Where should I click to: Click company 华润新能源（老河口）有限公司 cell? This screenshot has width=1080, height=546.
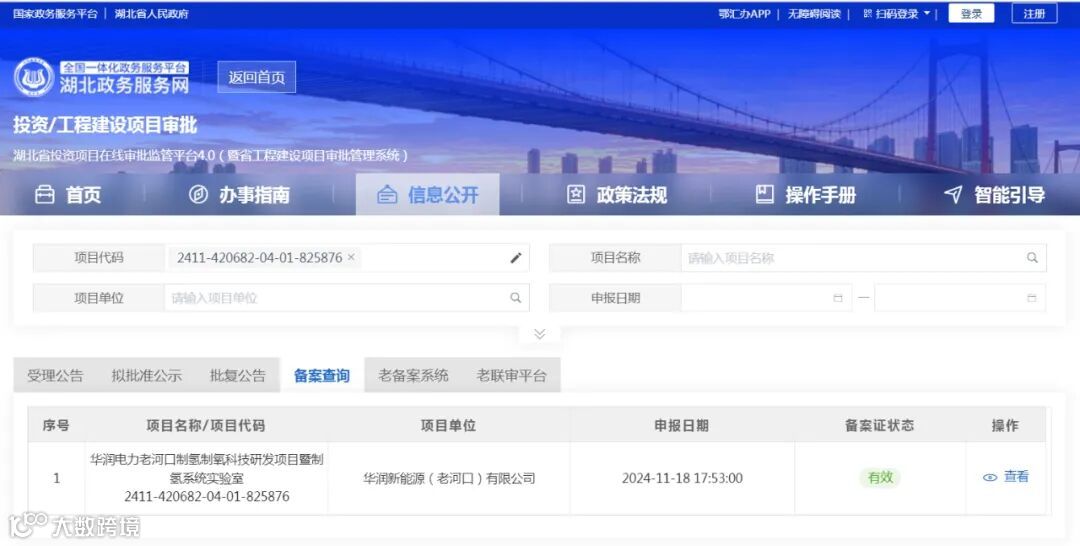pos(449,478)
